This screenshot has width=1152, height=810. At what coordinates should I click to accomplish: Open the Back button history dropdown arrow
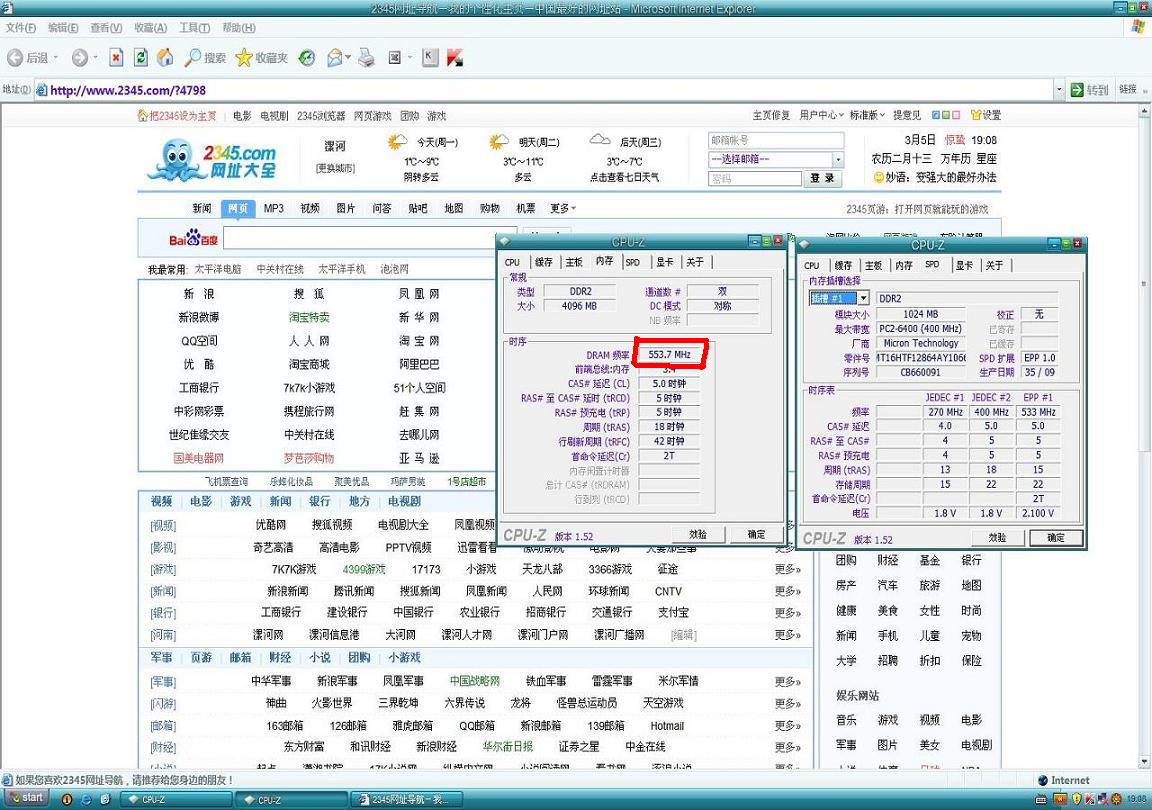click(55, 57)
